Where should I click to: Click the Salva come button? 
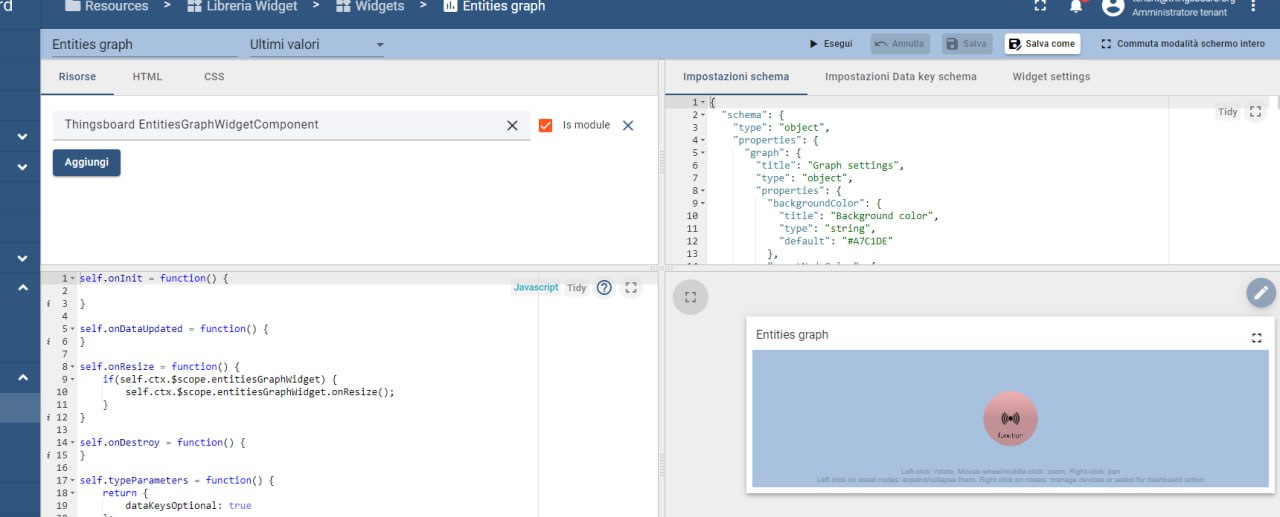point(1042,44)
